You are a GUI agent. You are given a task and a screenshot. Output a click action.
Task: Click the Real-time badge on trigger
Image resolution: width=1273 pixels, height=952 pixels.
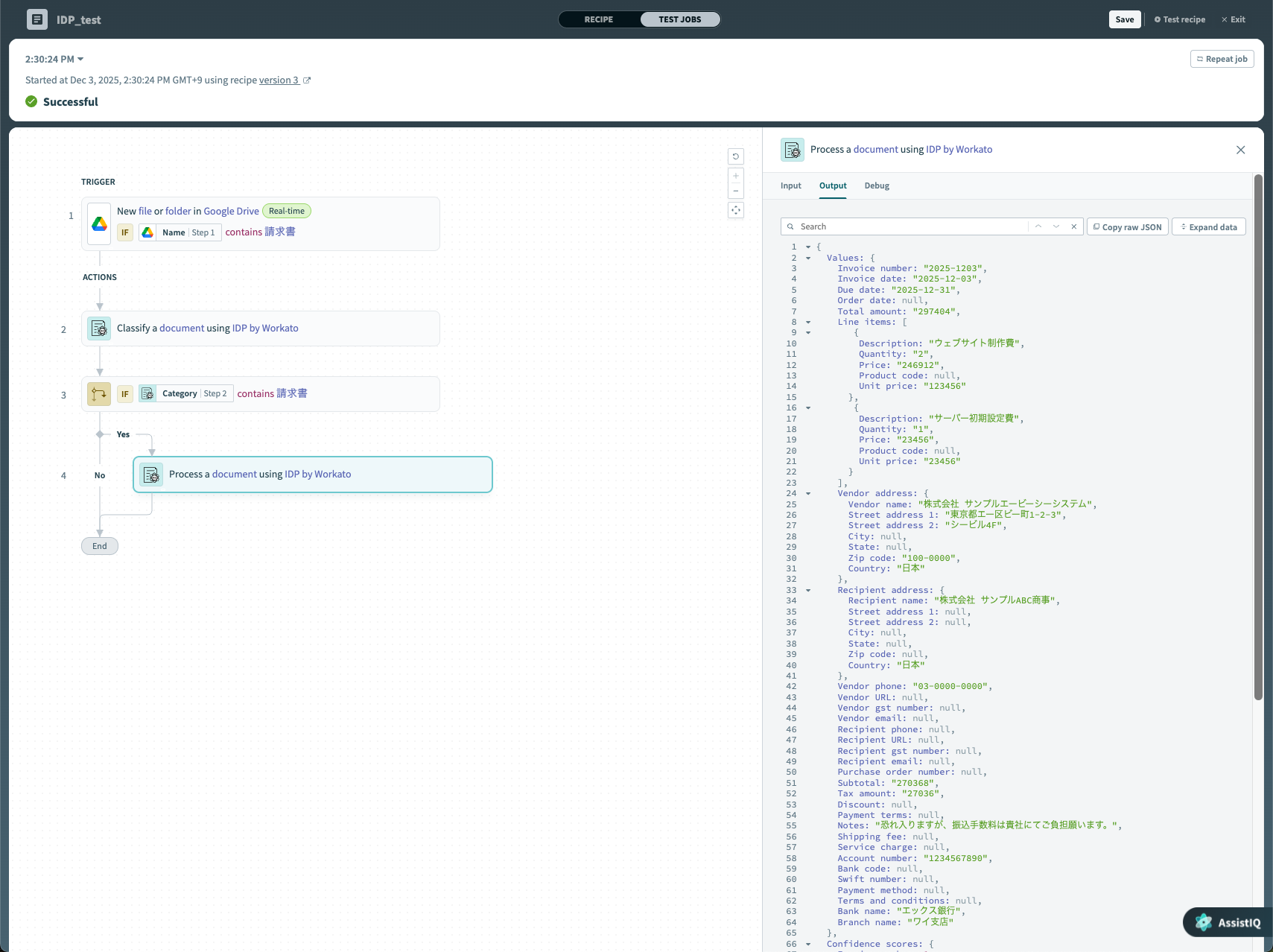(287, 212)
